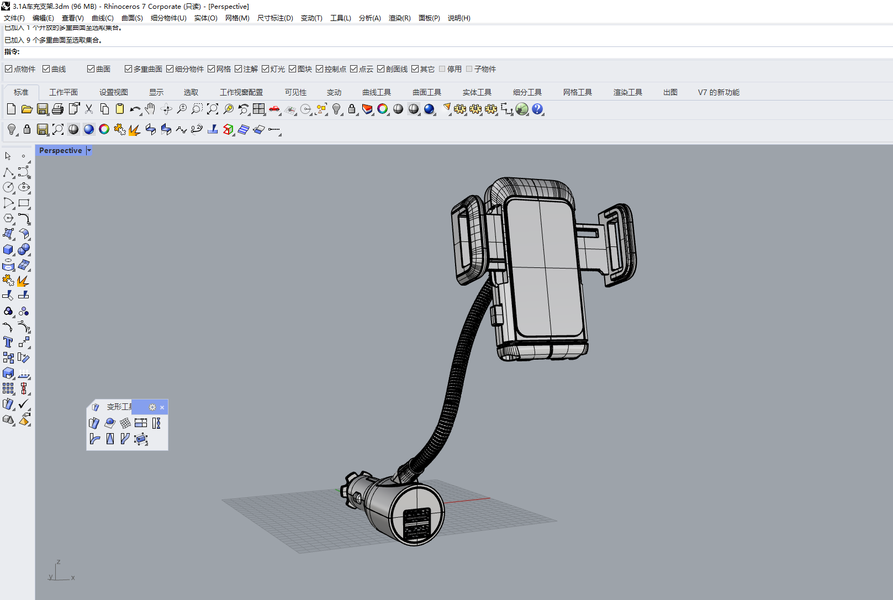Select the Polygon tool in left toolbar

[8, 219]
